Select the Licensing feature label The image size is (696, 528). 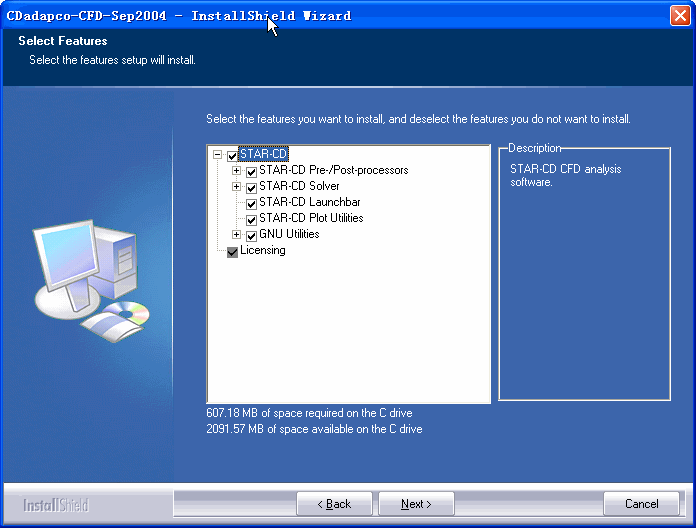263,250
